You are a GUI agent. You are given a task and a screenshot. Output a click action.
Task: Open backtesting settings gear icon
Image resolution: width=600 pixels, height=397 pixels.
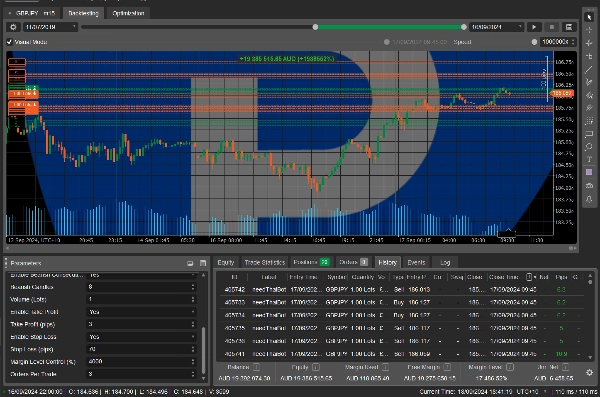pos(13,27)
